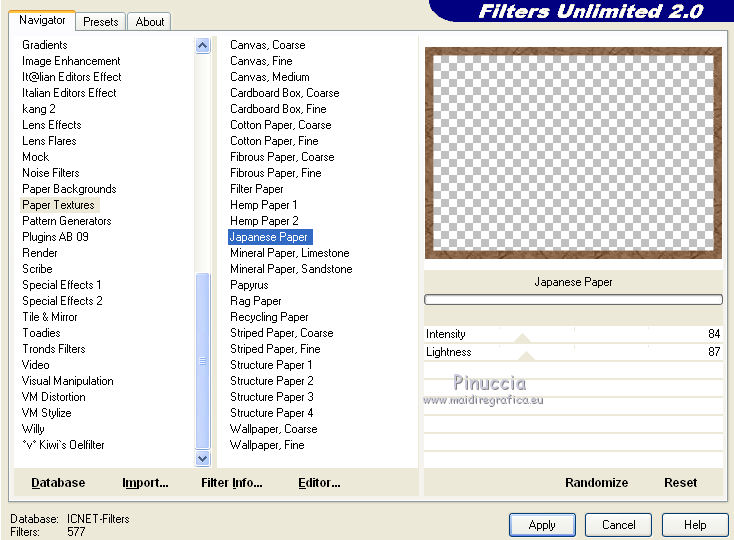Choose Japanese Paper filter
The height and width of the screenshot is (540, 734).
(x=270, y=237)
